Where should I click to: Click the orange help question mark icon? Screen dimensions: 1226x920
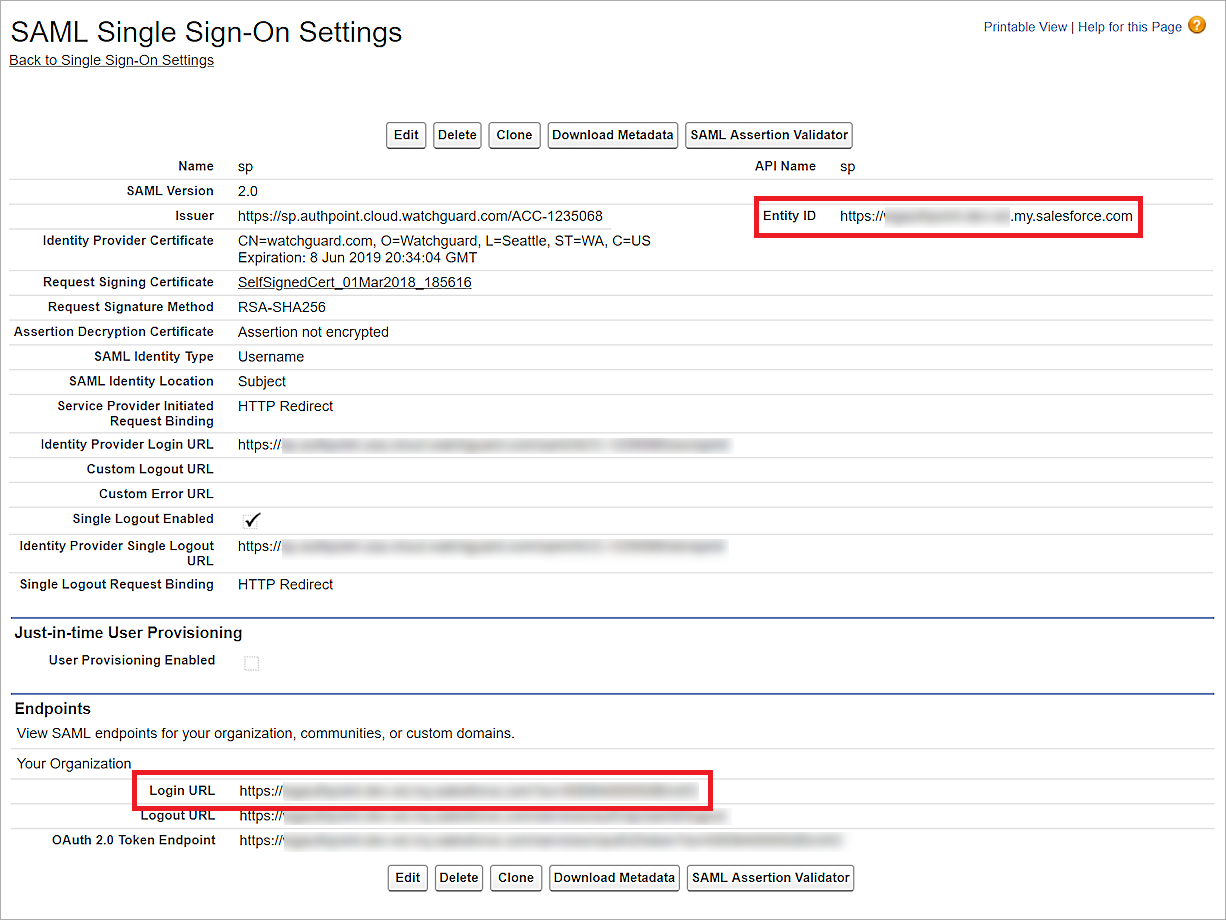click(1197, 26)
